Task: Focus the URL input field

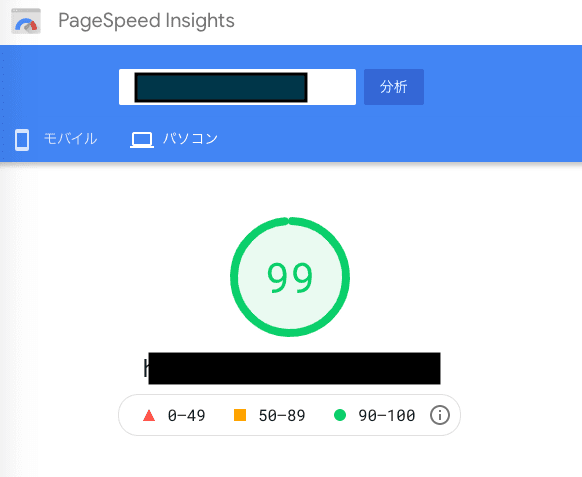Action: 237,87
